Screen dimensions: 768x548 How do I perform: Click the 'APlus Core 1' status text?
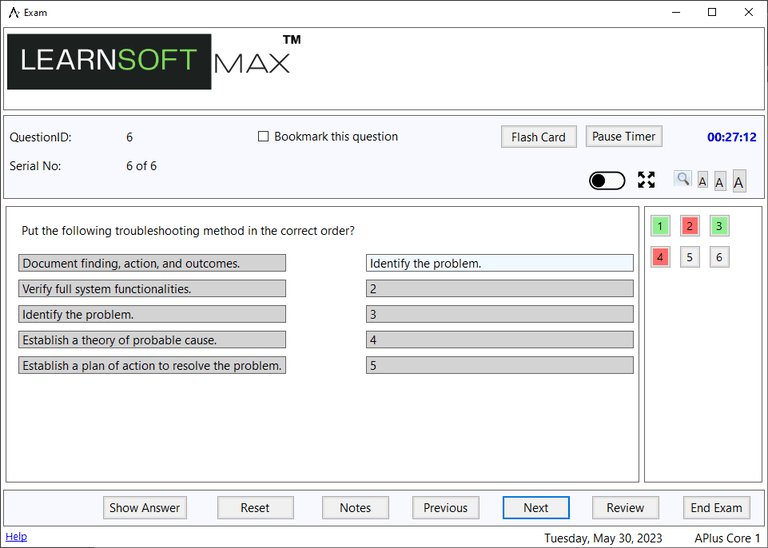pyautogui.click(x=727, y=538)
